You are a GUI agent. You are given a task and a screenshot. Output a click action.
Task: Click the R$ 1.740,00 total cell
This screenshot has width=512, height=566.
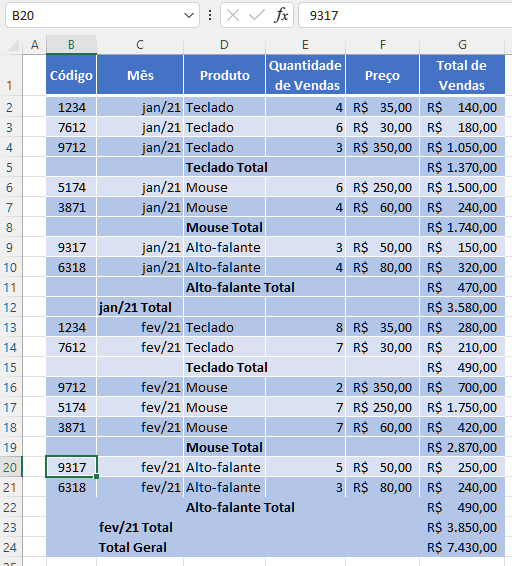tap(462, 227)
